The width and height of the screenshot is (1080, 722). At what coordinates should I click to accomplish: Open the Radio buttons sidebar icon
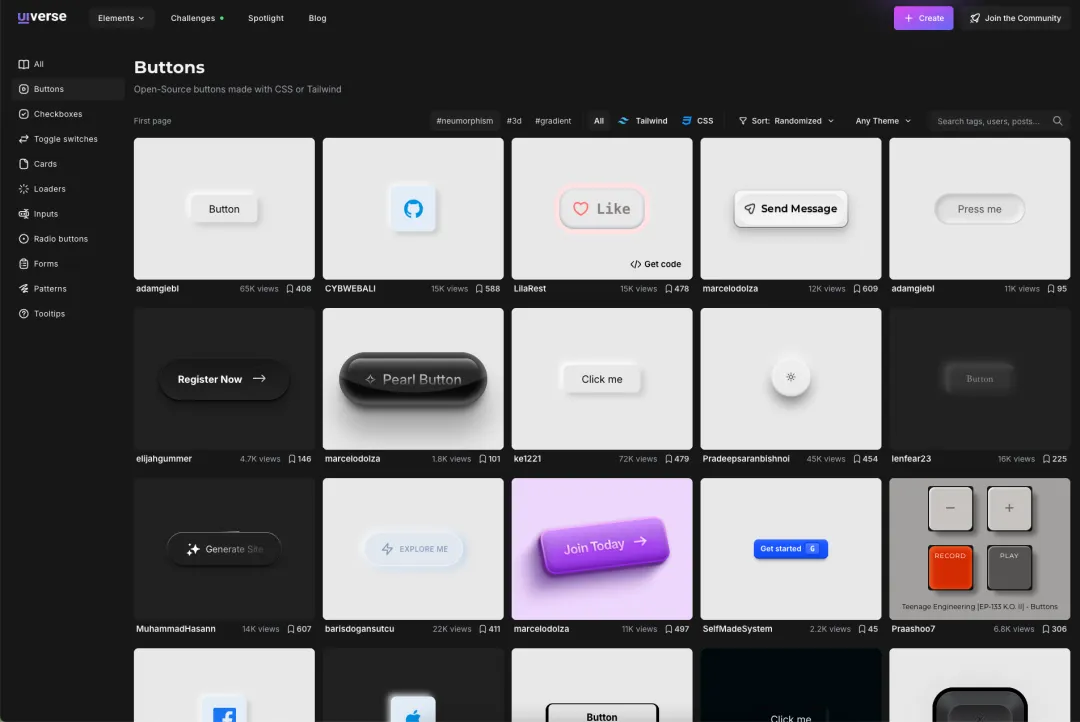tap(23, 238)
